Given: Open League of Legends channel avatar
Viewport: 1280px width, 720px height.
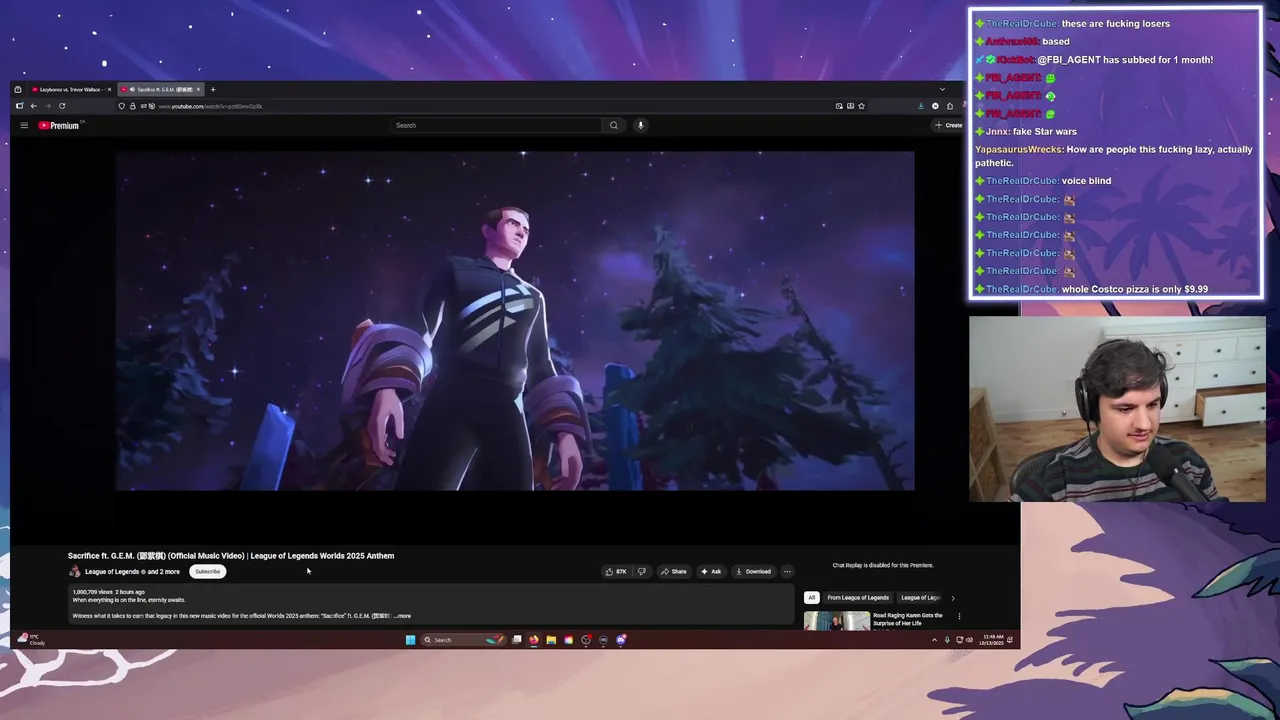Looking at the screenshot, I should click(74, 571).
